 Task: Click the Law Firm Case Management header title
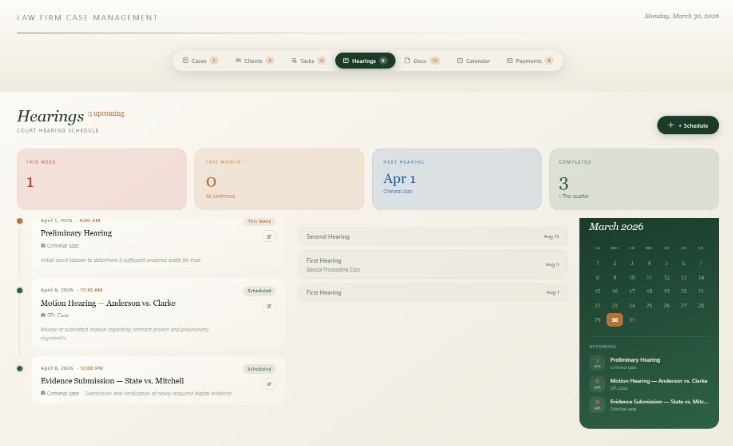[87, 17]
